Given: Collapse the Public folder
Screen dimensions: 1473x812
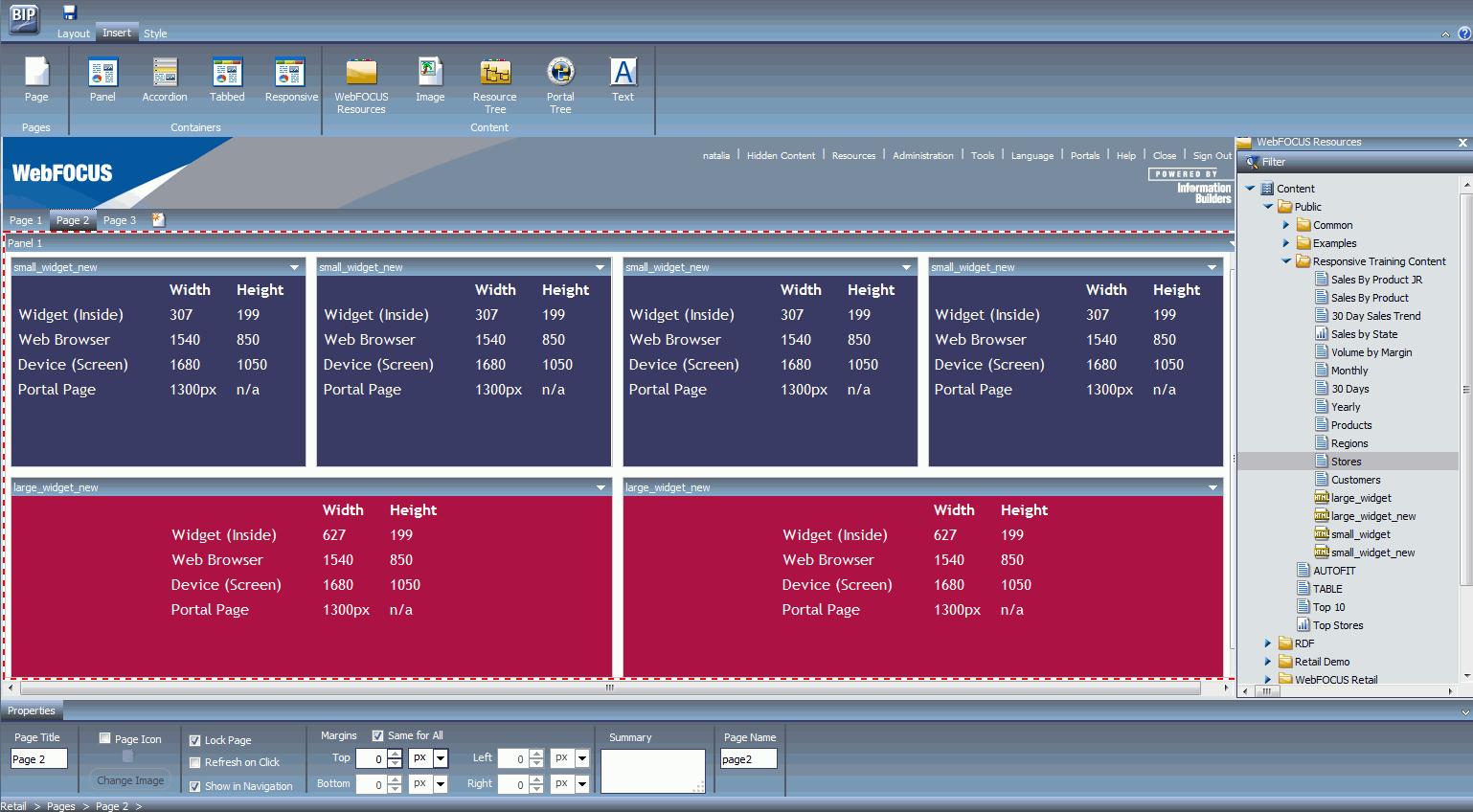Looking at the screenshot, I should (x=1268, y=207).
